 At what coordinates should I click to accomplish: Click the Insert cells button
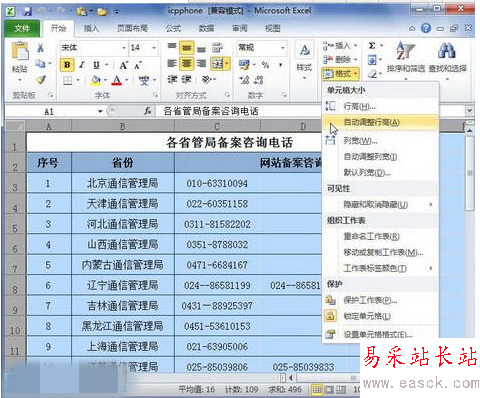[x=340, y=45]
